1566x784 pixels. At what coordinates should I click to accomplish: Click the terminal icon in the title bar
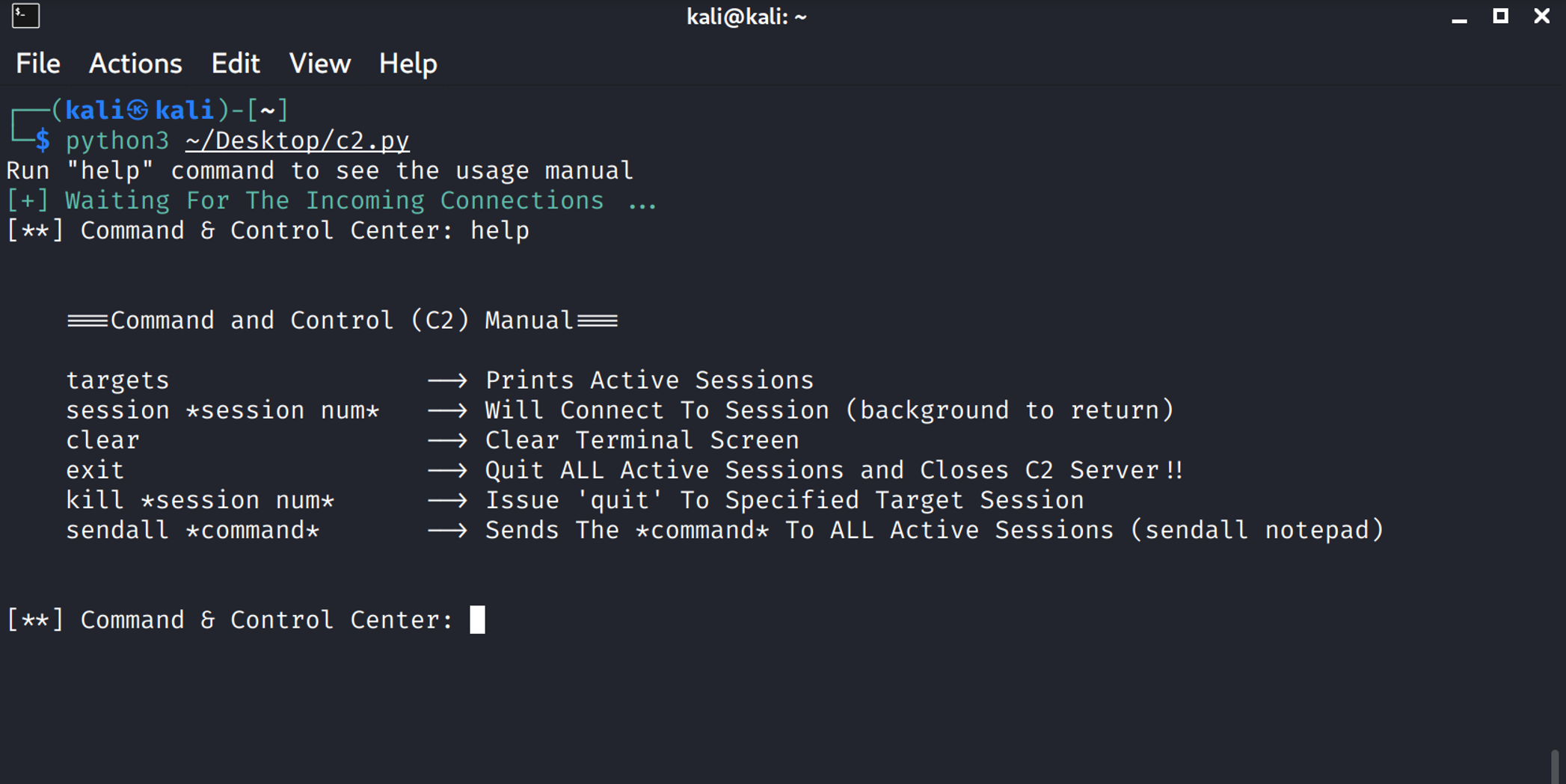(x=25, y=16)
